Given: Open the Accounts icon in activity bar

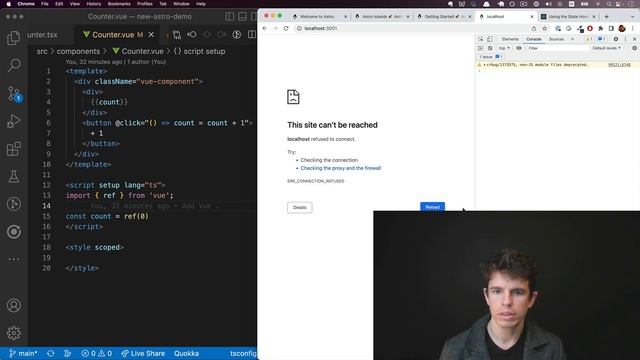Looking at the screenshot, I should tap(13, 305).
